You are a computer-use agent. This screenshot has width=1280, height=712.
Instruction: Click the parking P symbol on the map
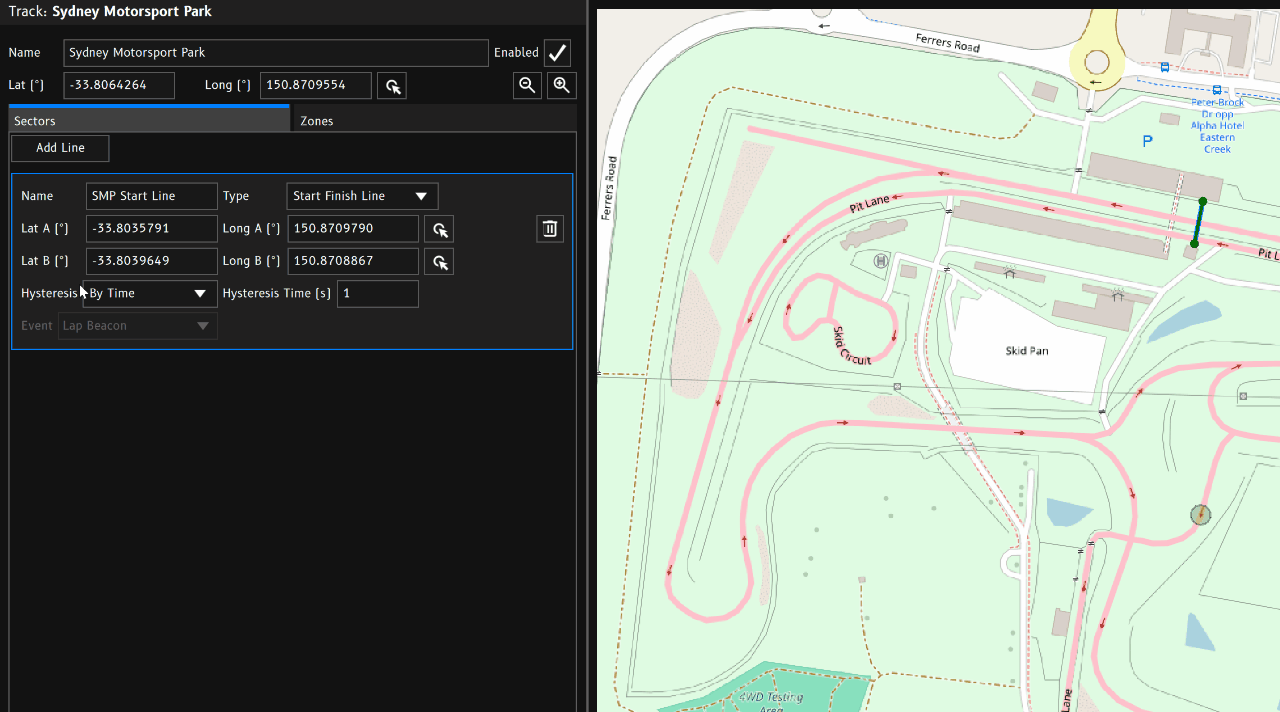(x=1147, y=142)
